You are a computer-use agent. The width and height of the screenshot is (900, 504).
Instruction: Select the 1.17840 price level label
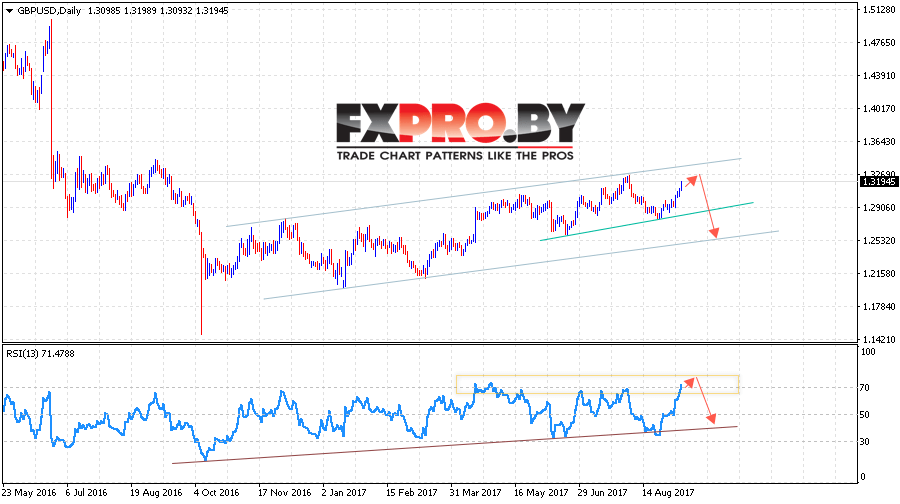[878, 307]
